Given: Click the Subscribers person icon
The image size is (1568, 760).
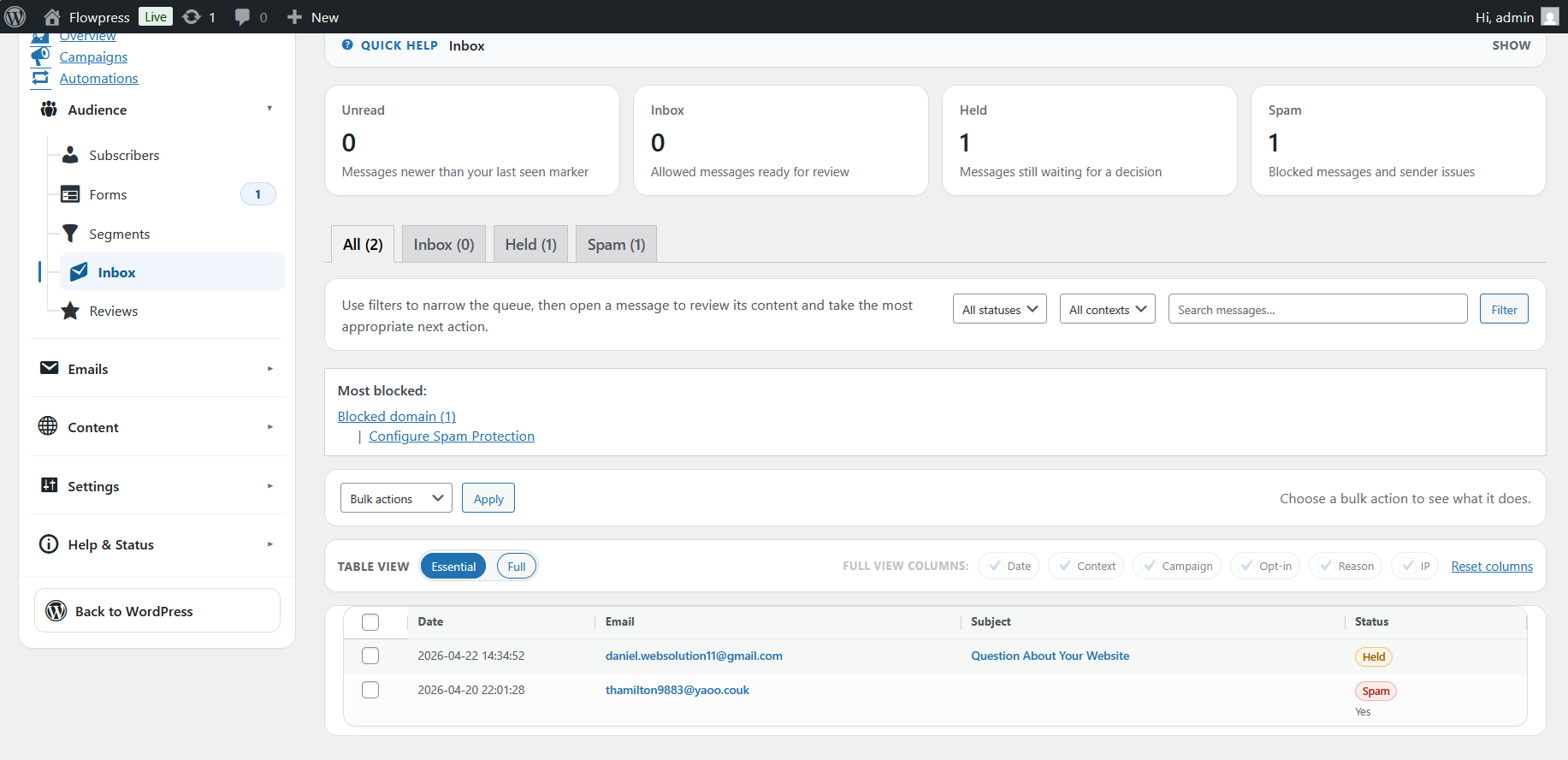Looking at the screenshot, I should [70, 155].
